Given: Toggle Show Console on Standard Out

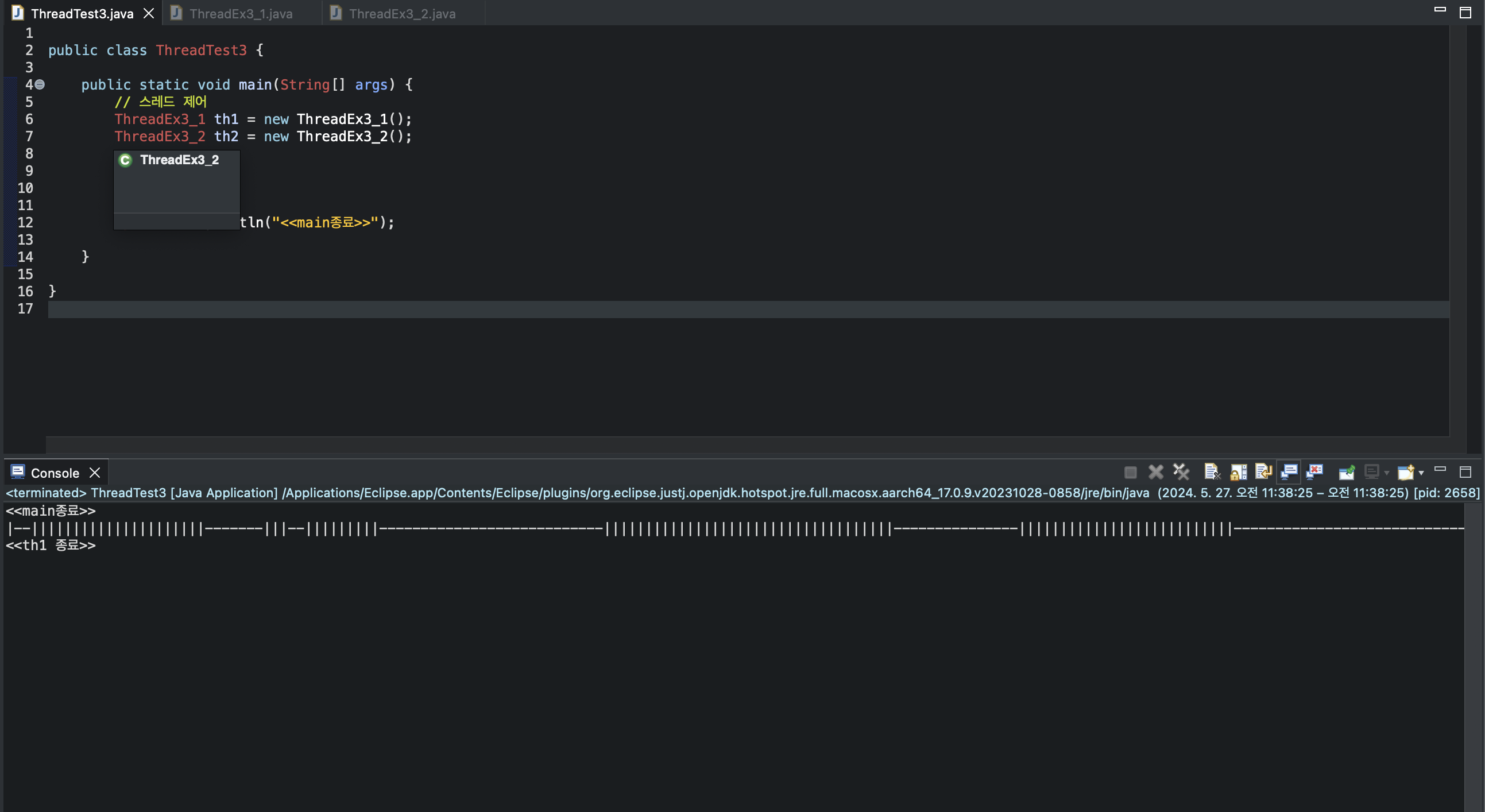Looking at the screenshot, I should (1289, 473).
